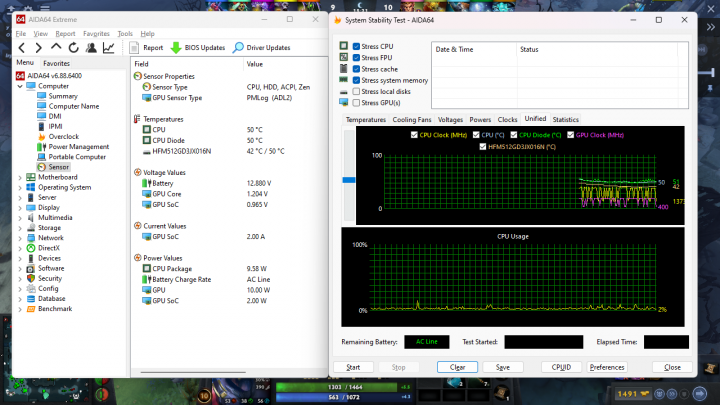Click the horizontal scrollbar in sensor list

(193, 372)
